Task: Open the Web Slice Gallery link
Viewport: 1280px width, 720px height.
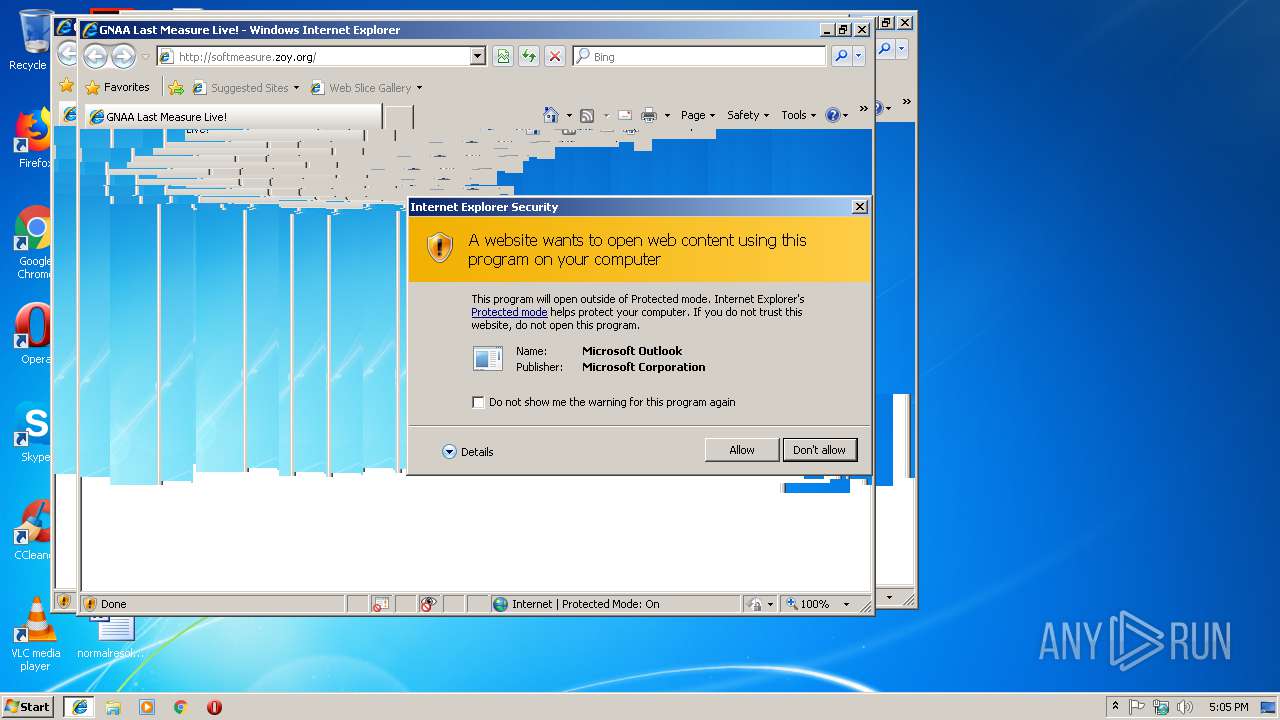Action: point(366,88)
